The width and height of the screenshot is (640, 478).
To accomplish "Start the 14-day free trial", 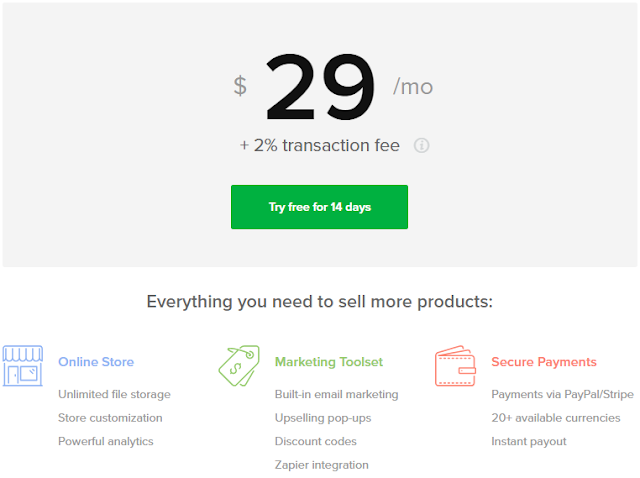I will tap(319, 207).
